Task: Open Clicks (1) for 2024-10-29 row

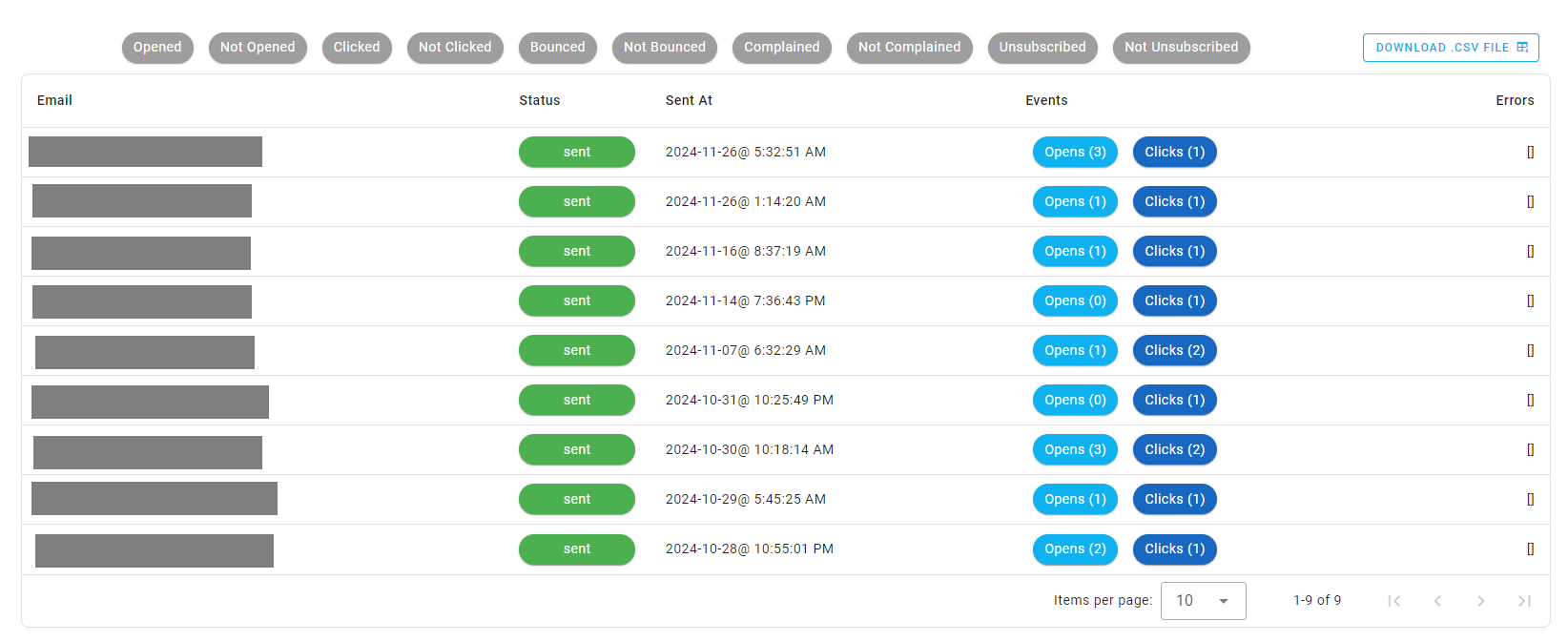Action: tap(1175, 499)
